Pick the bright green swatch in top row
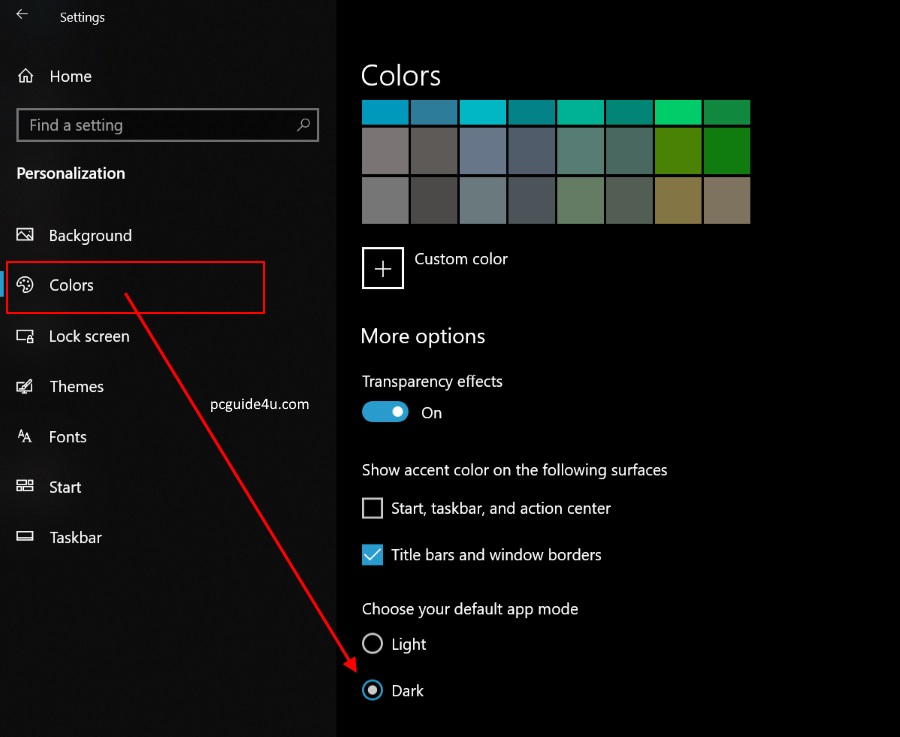Screen dimensions: 900x737 click(678, 112)
